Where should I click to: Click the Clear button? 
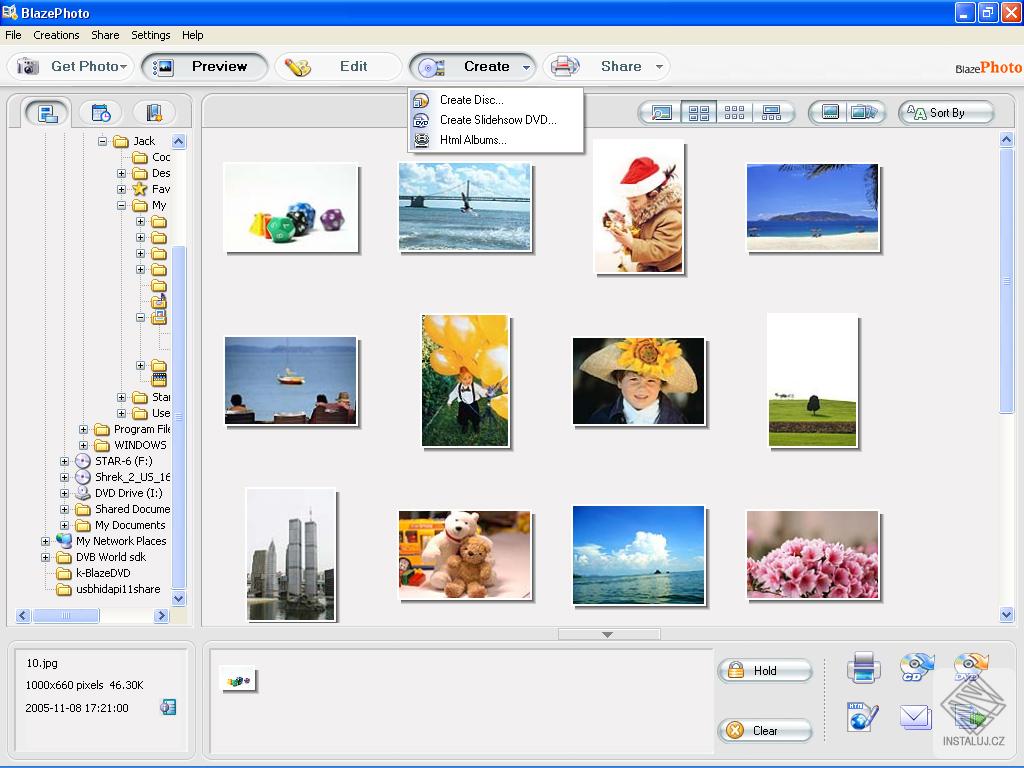coord(765,730)
